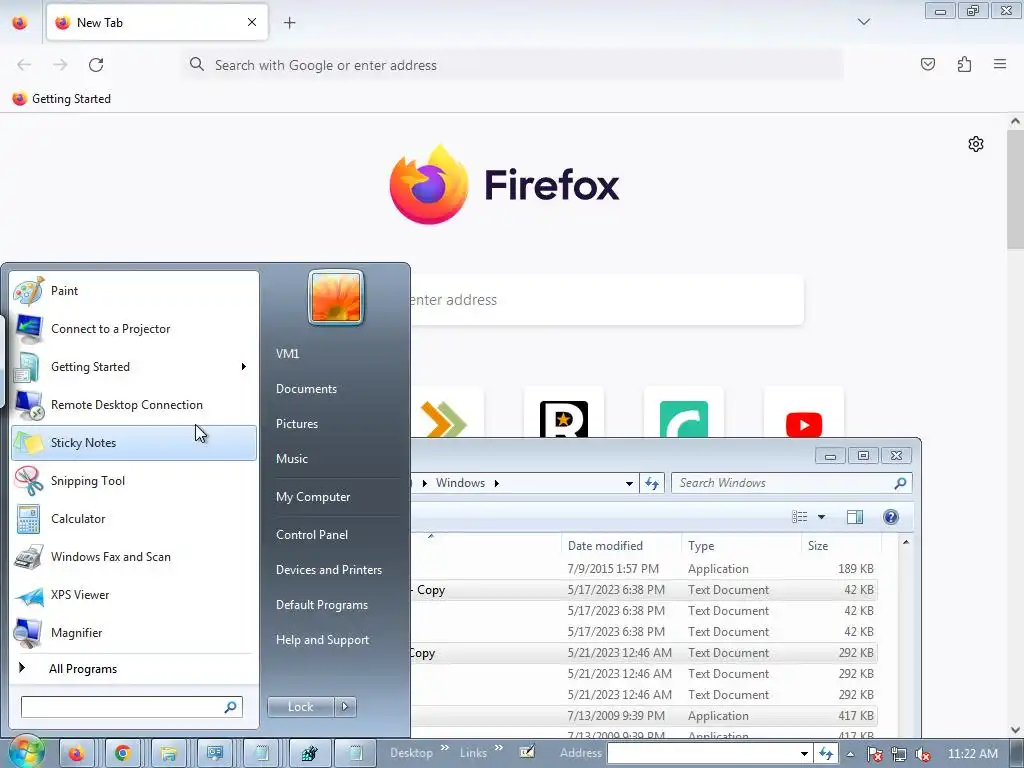Screen dimensions: 1024x768
Task: Refresh the Explorer Windows folder
Action: 652,483
